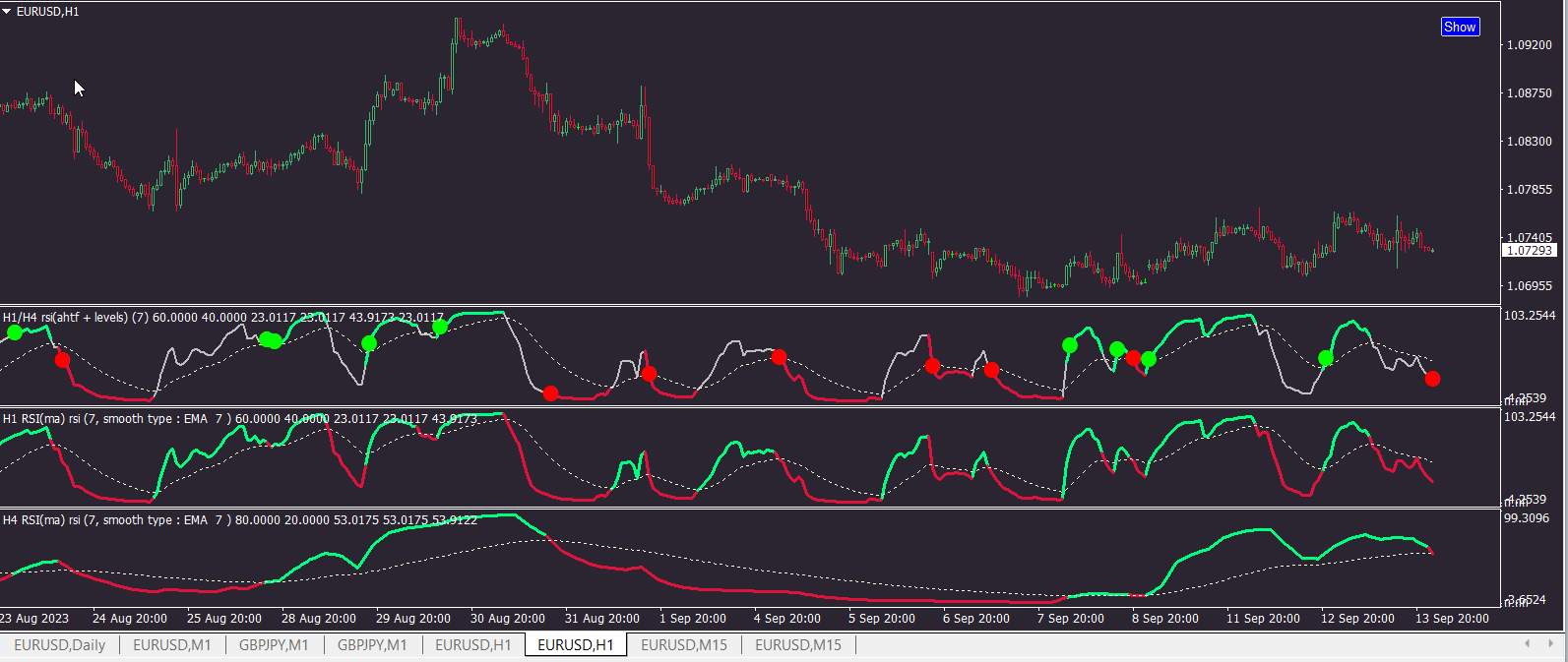Click the 6 Sep 20:00 time label
1568x662 pixels.
click(x=976, y=619)
